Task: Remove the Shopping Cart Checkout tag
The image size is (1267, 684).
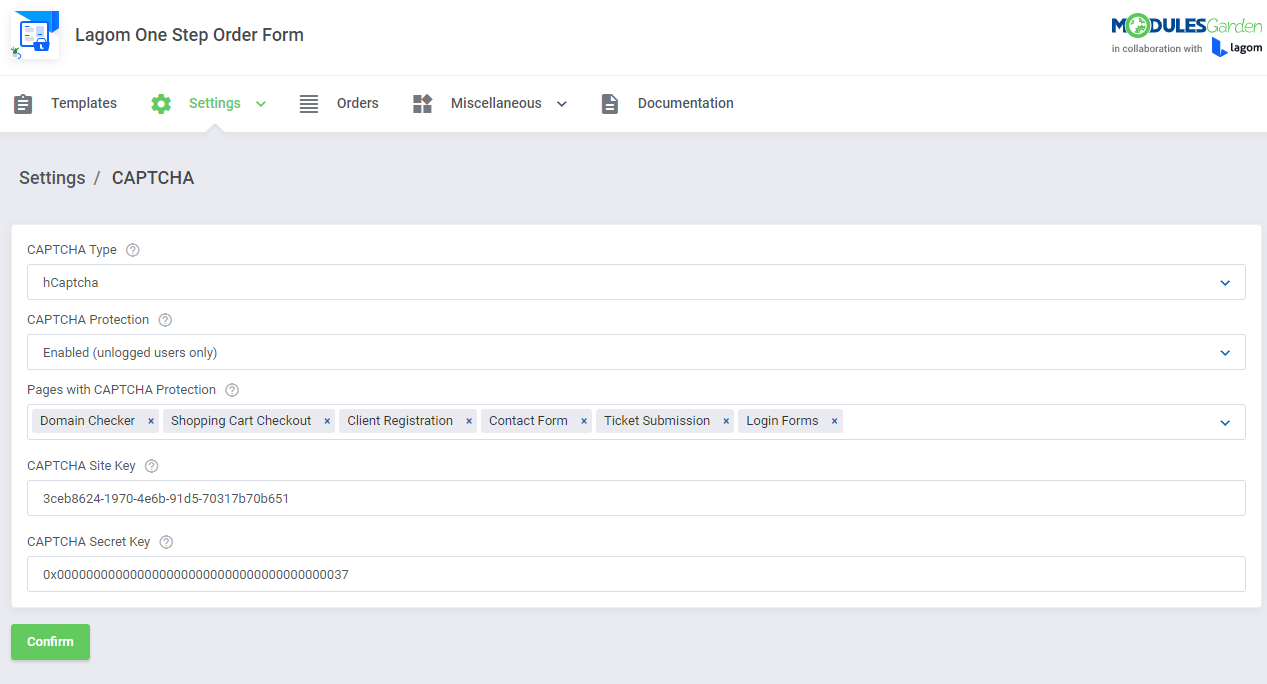Action: pos(327,421)
